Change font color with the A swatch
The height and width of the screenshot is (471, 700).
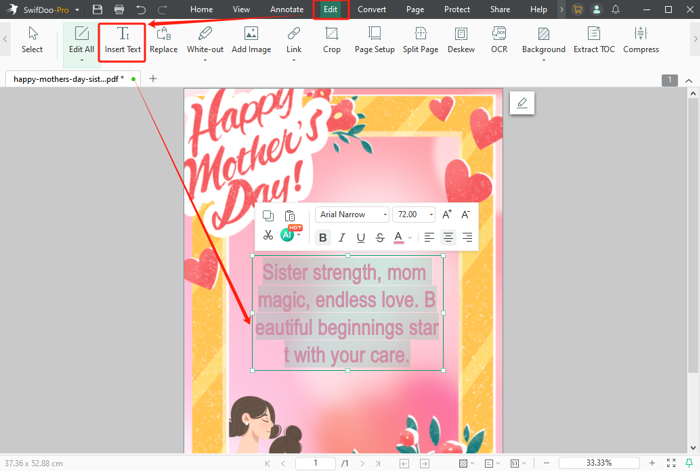click(x=399, y=238)
